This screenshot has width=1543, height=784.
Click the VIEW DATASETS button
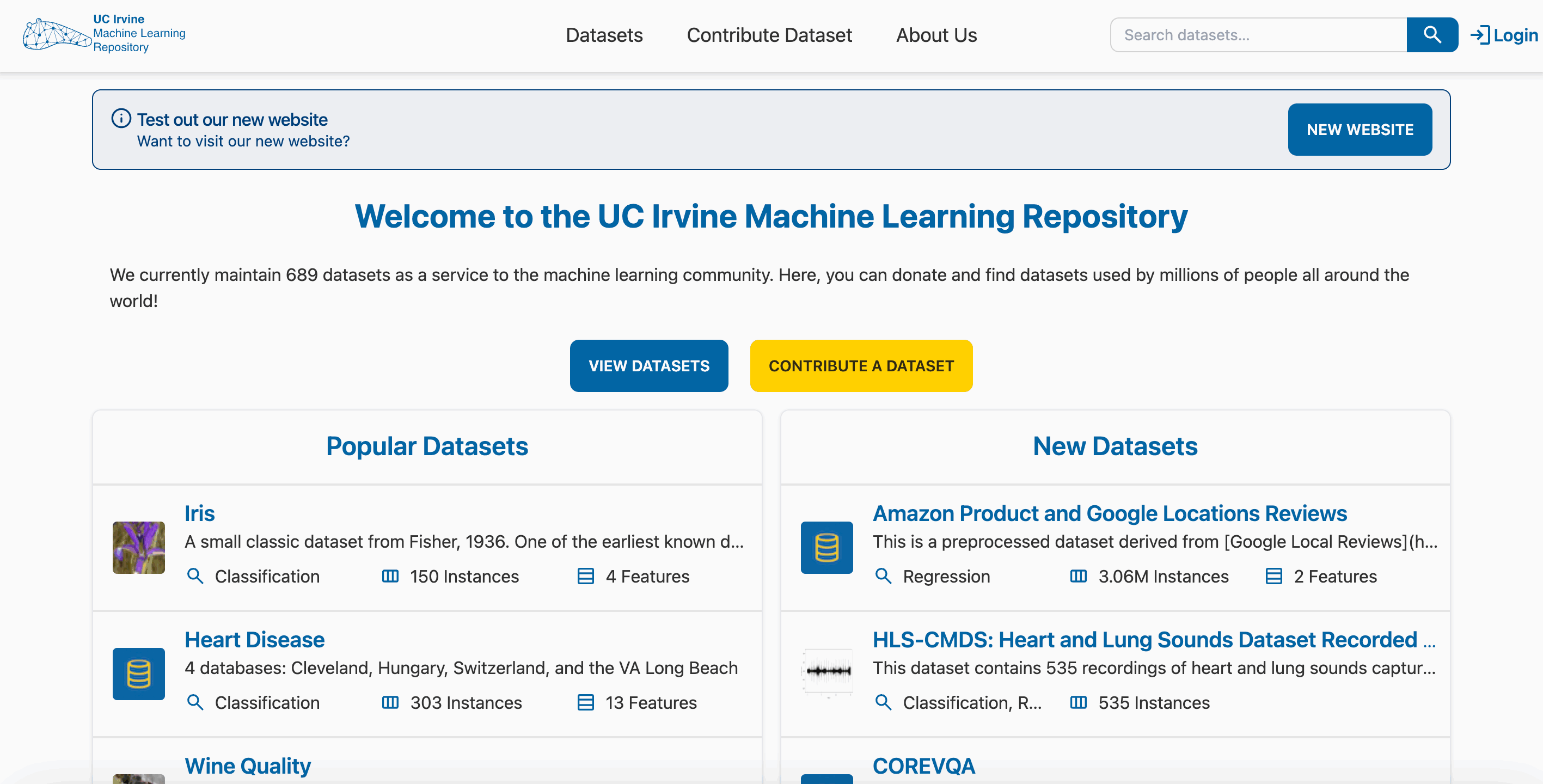coord(648,365)
